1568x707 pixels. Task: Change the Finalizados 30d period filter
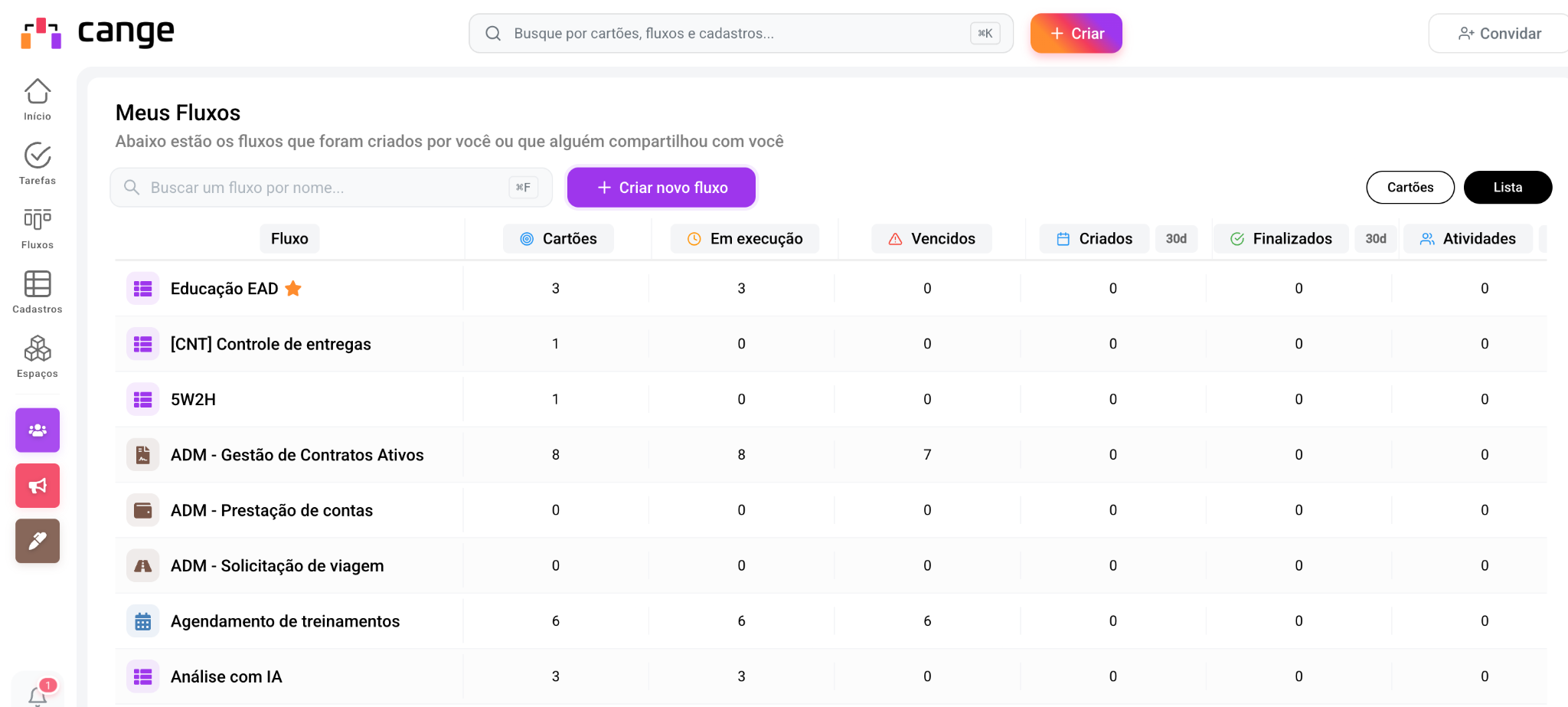pos(1375,239)
